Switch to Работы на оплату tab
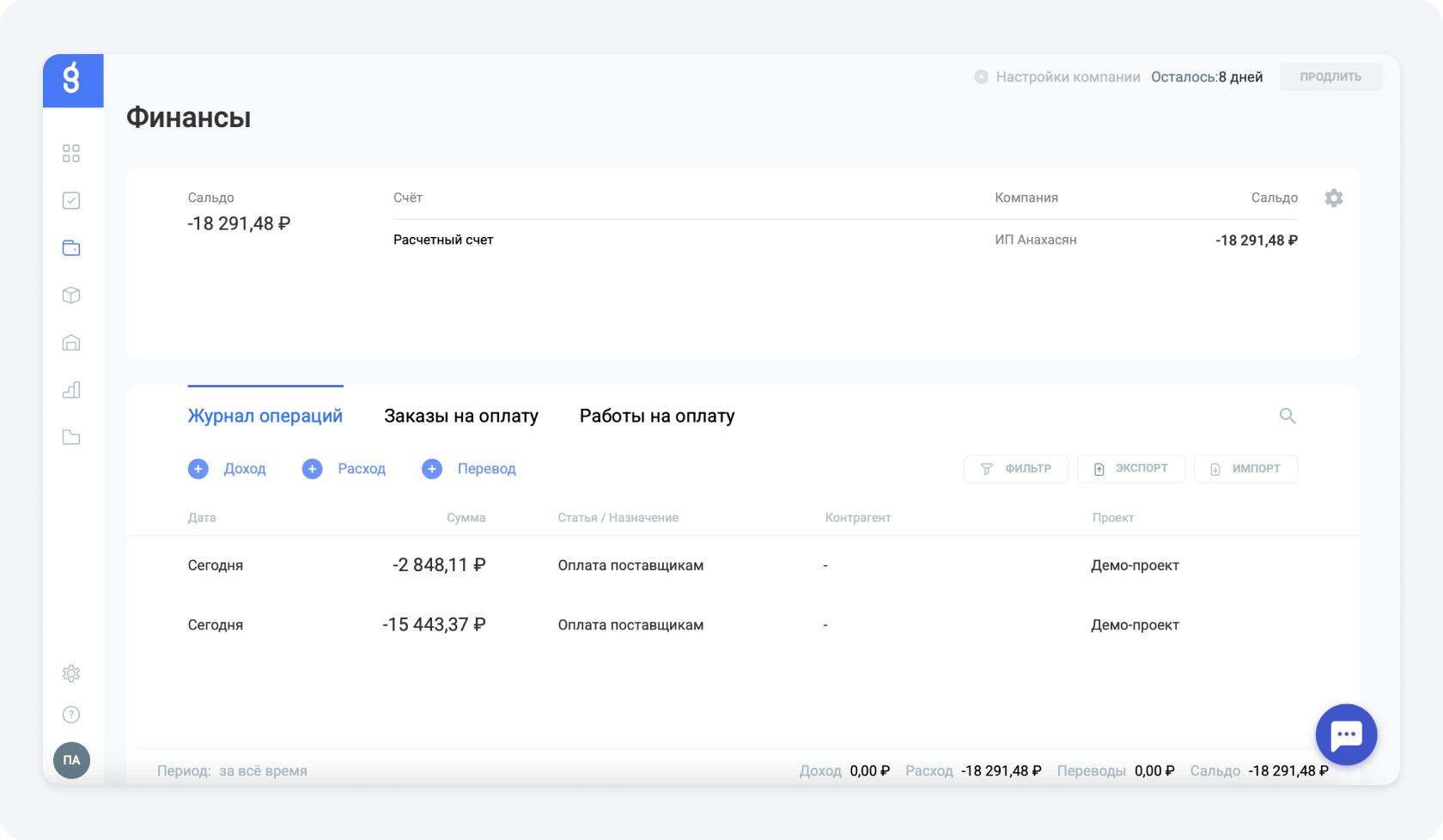This screenshot has width=1443, height=840. tap(656, 417)
